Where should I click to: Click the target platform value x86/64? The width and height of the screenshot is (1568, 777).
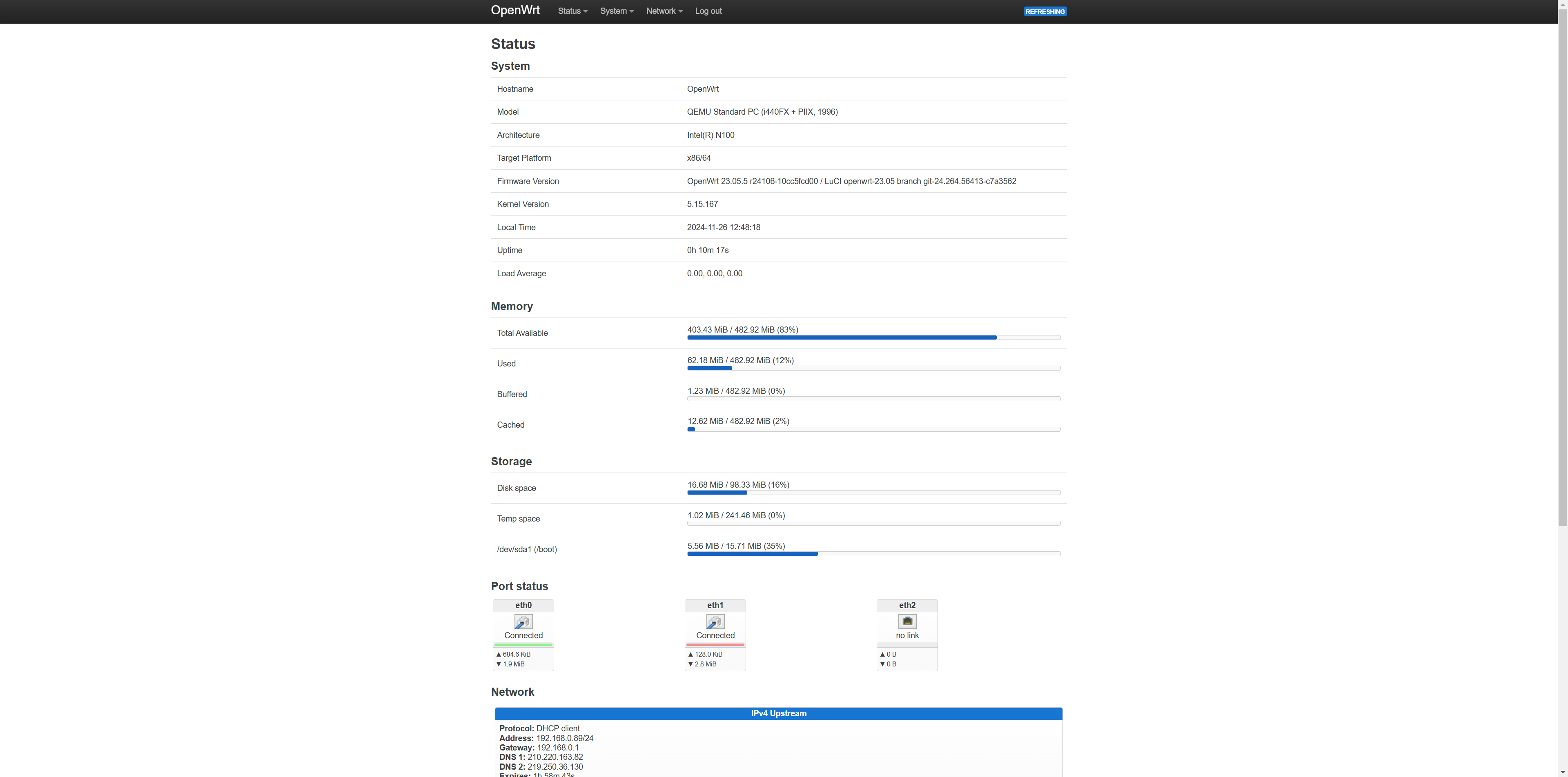tap(699, 158)
